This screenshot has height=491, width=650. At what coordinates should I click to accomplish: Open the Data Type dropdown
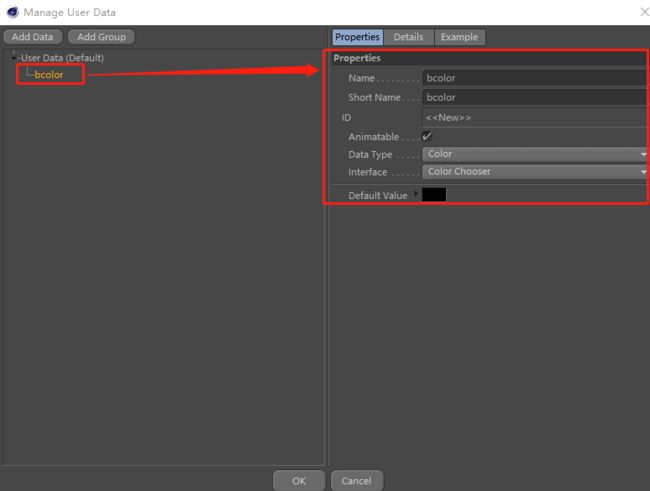click(x=535, y=154)
